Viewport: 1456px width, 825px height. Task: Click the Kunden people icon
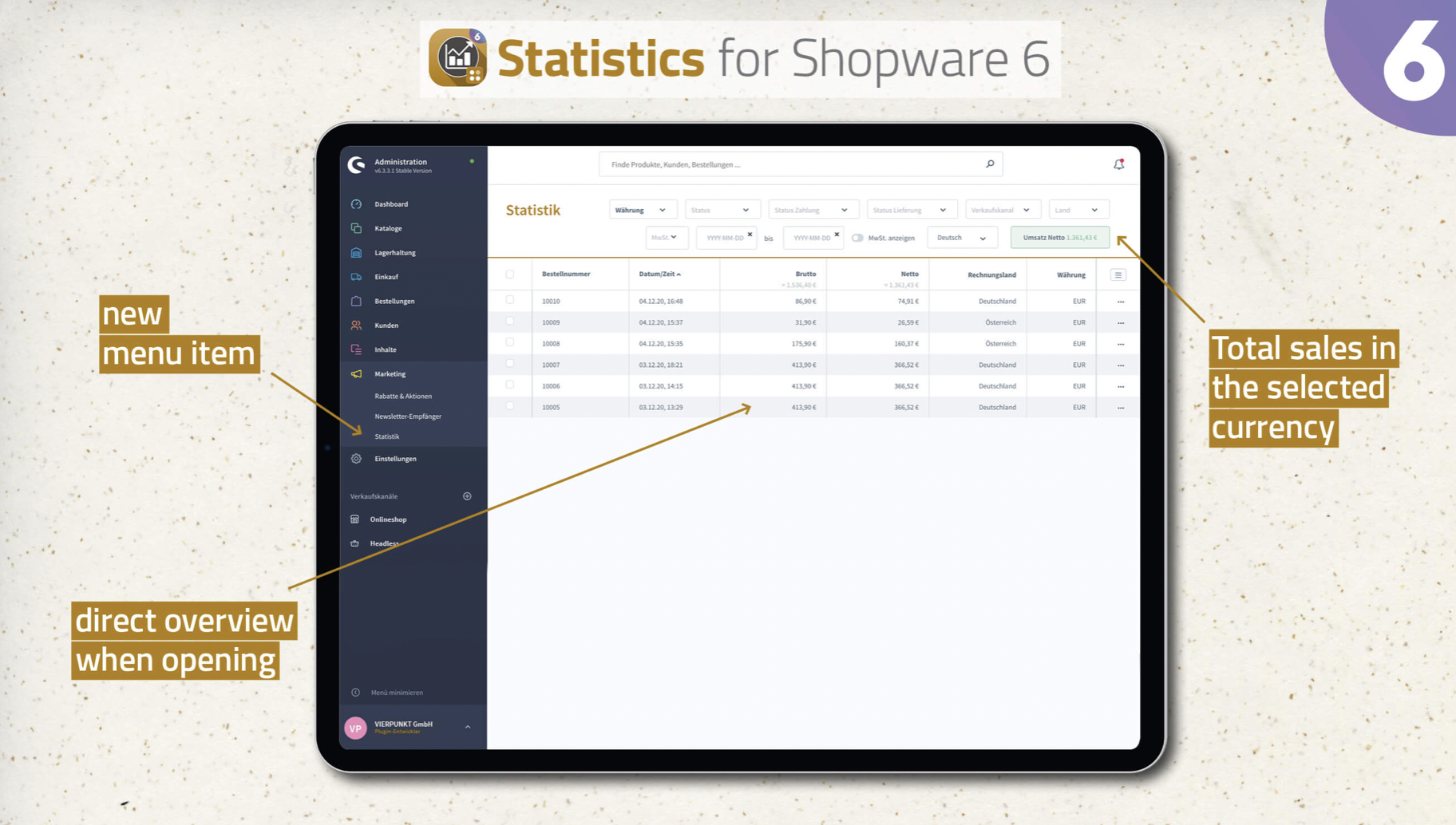pos(356,326)
